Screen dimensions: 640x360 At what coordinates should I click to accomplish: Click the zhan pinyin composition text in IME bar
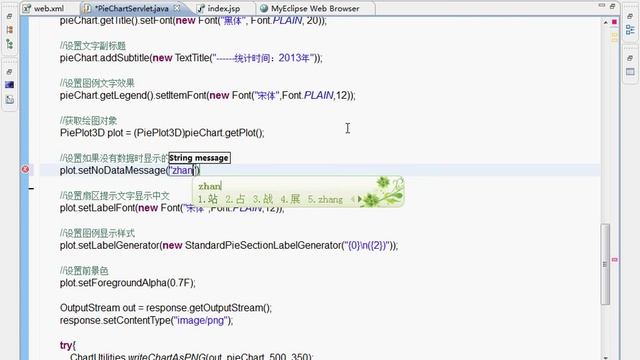[209, 186]
